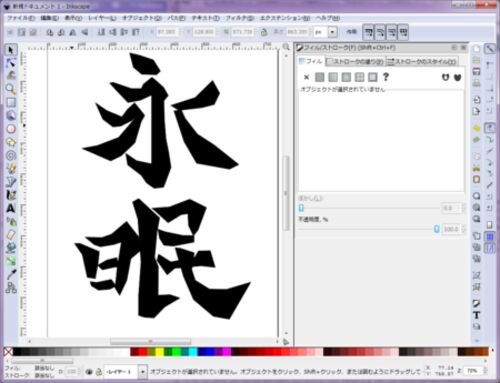Click the unset paint question mark
Viewport: 500px width, 383px height.
pos(386,77)
